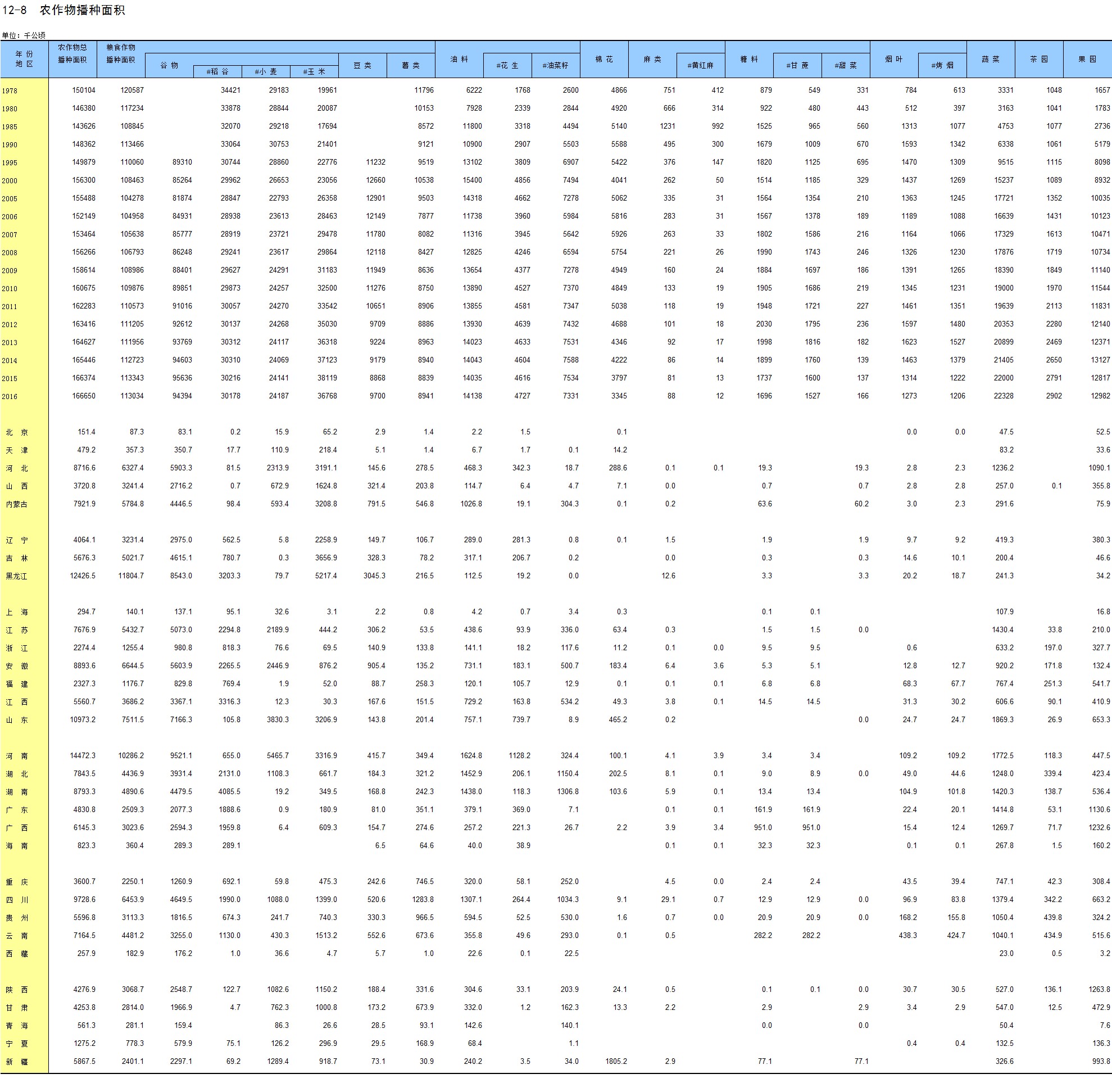
Task: Select the 上海 row label
Action: tap(17, 613)
